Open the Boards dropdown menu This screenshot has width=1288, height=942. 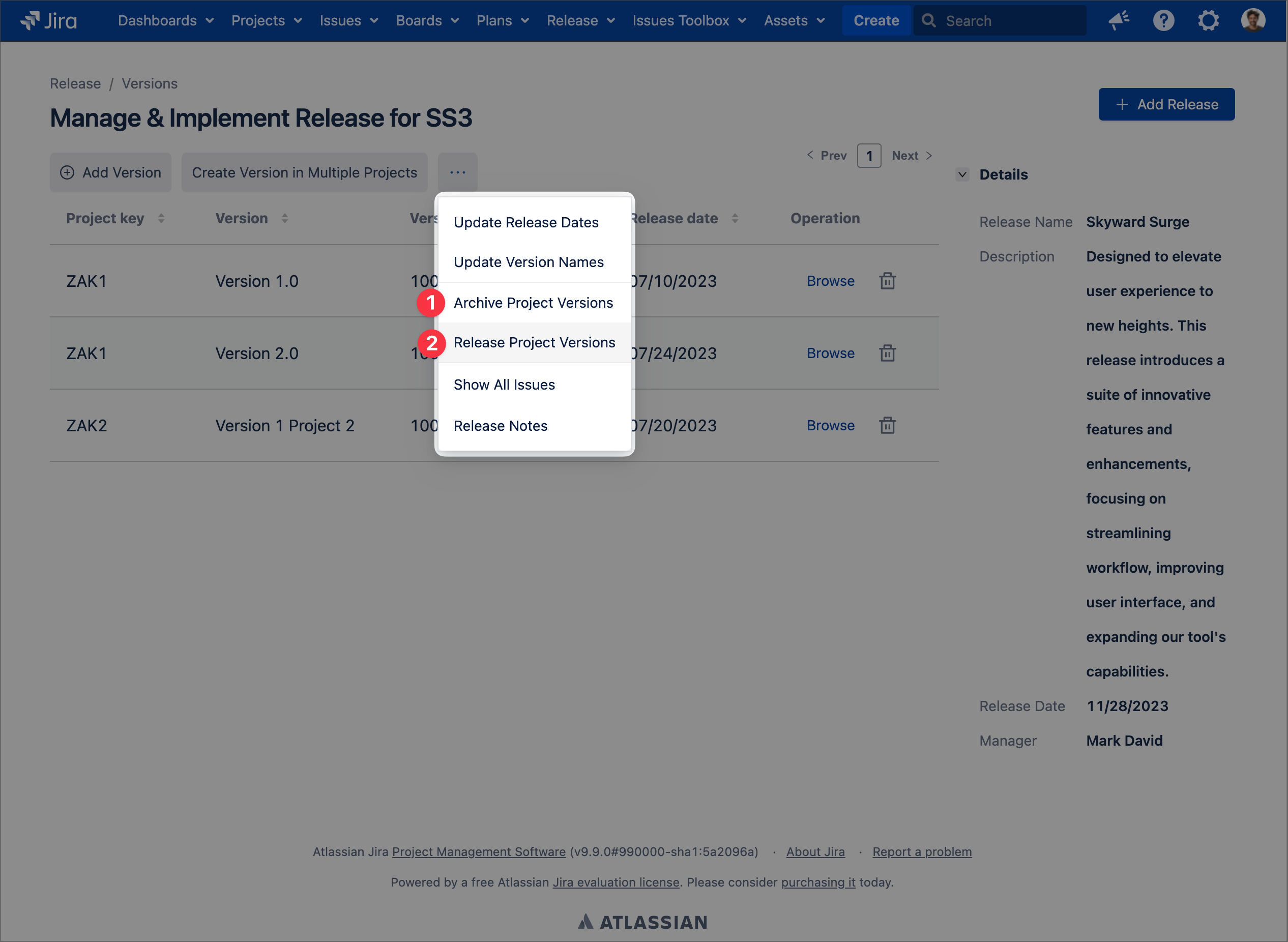427,20
